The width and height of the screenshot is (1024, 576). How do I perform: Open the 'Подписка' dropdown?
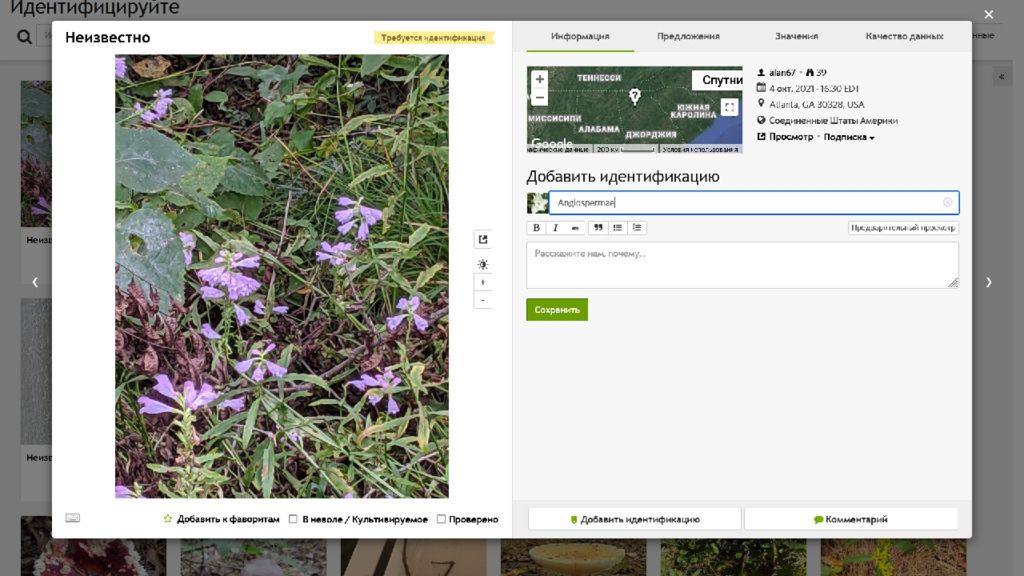[x=849, y=137]
